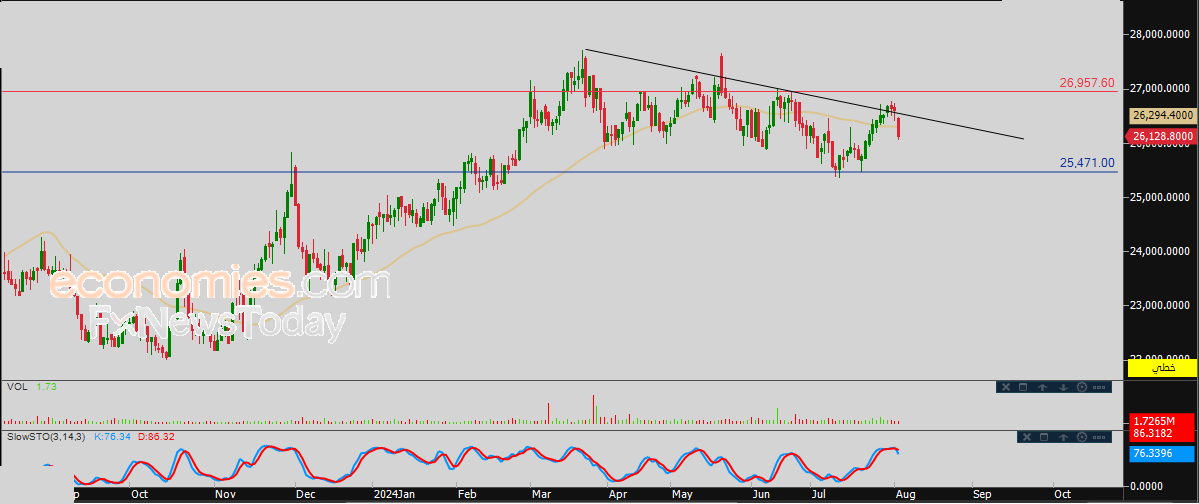The height and width of the screenshot is (504, 1199).
Task: Click the 24,000.0000 price axis label
Action: click(x=1161, y=252)
